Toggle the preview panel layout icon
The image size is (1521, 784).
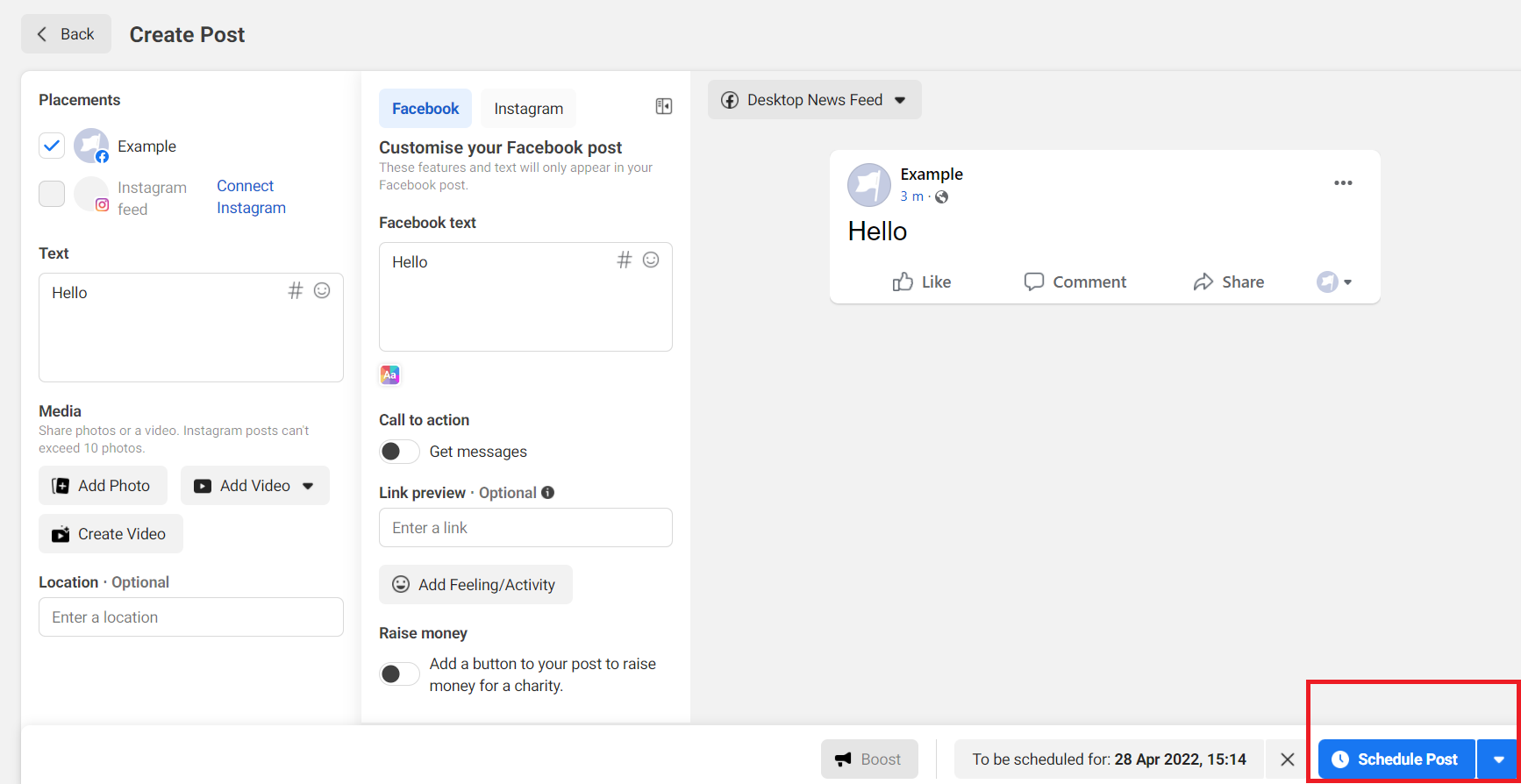point(664,106)
